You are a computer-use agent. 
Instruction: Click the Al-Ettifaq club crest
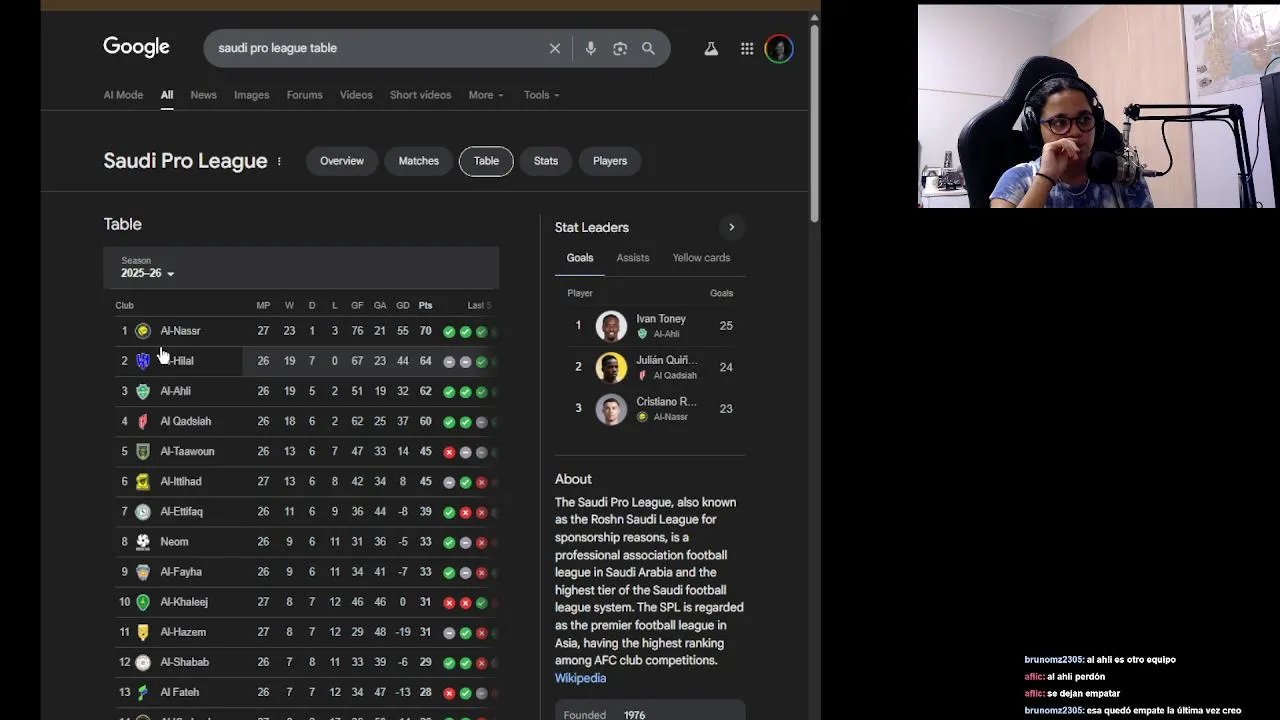point(143,511)
